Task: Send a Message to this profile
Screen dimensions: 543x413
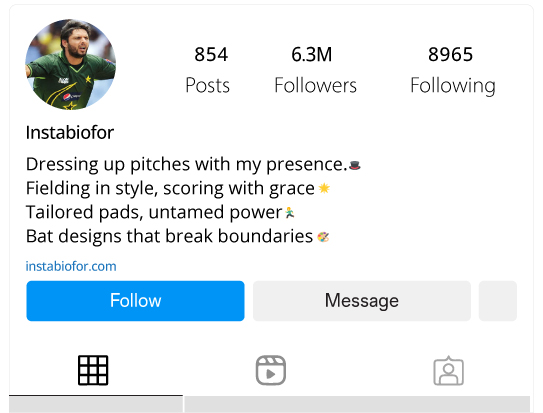Action: click(362, 300)
